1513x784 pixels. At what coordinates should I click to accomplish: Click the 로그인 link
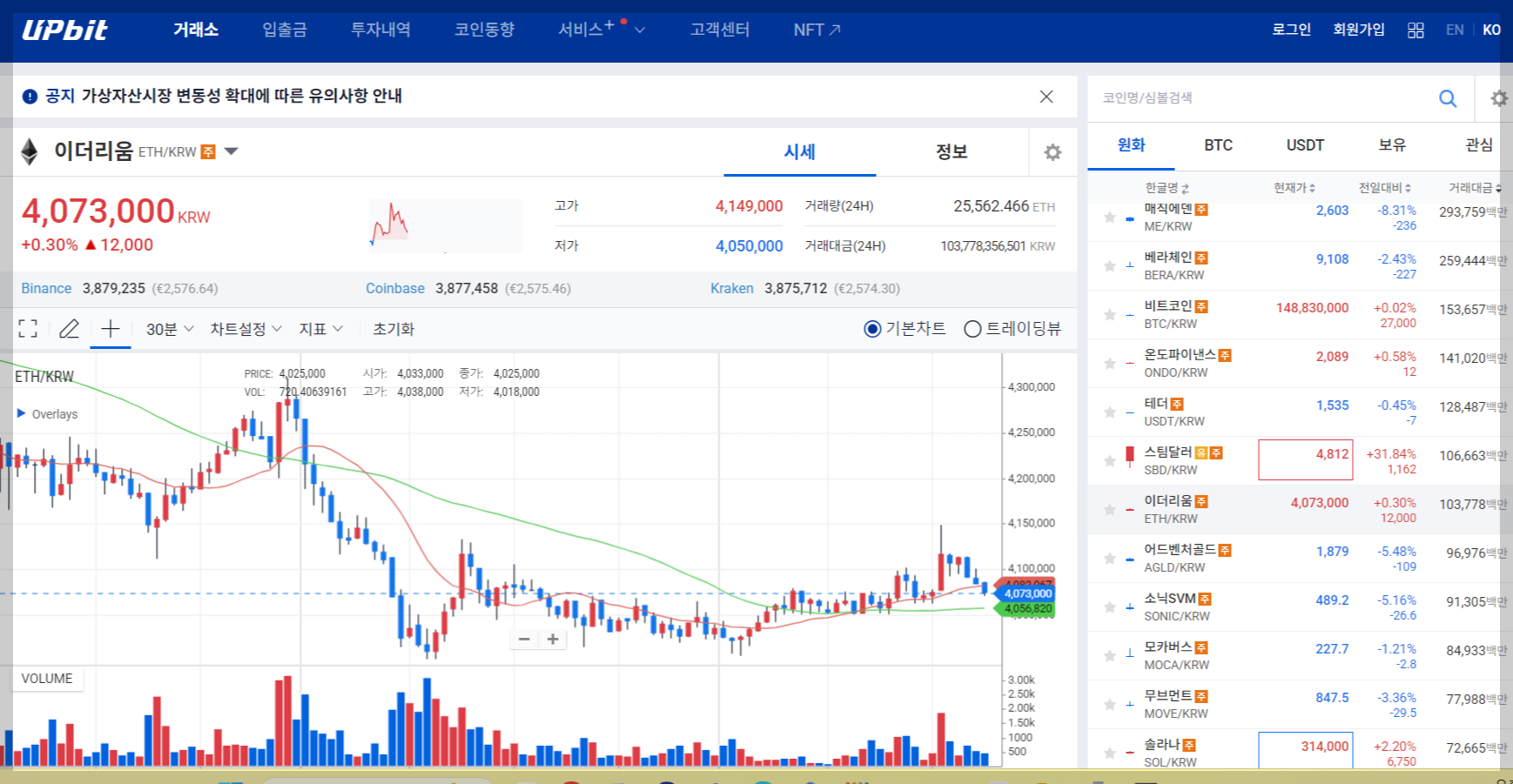coord(1291,30)
